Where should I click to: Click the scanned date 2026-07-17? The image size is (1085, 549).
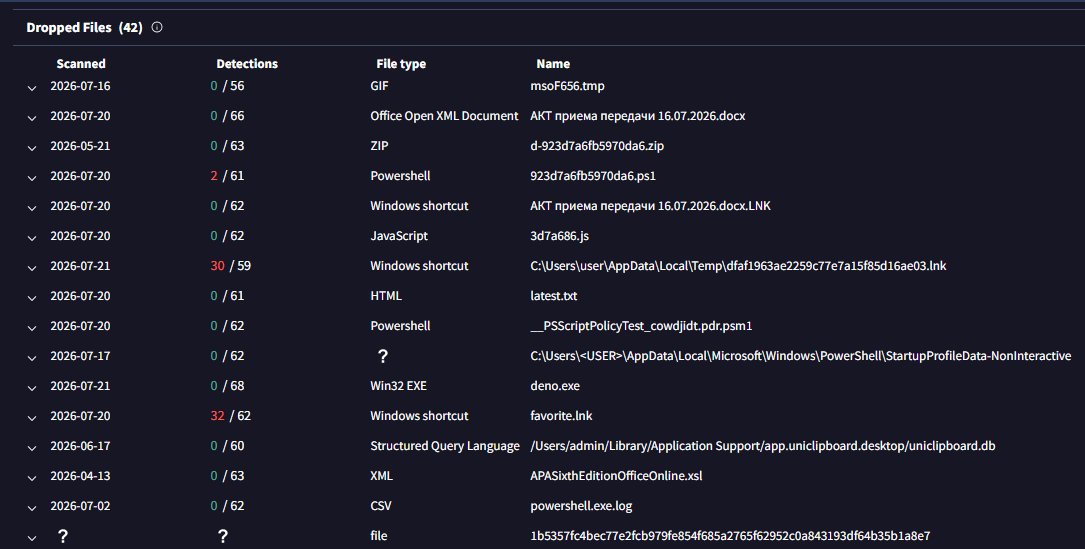click(x=80, y=356)
